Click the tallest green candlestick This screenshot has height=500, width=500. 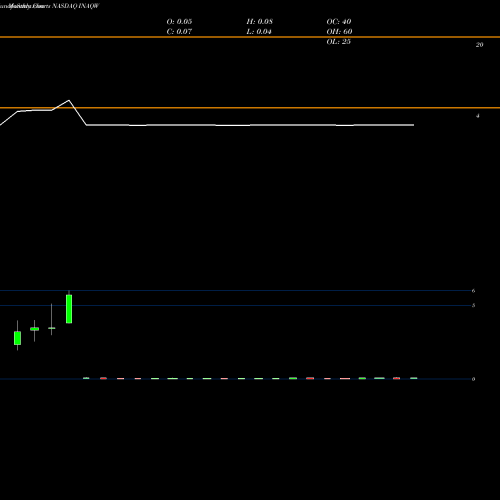point(69,309)
